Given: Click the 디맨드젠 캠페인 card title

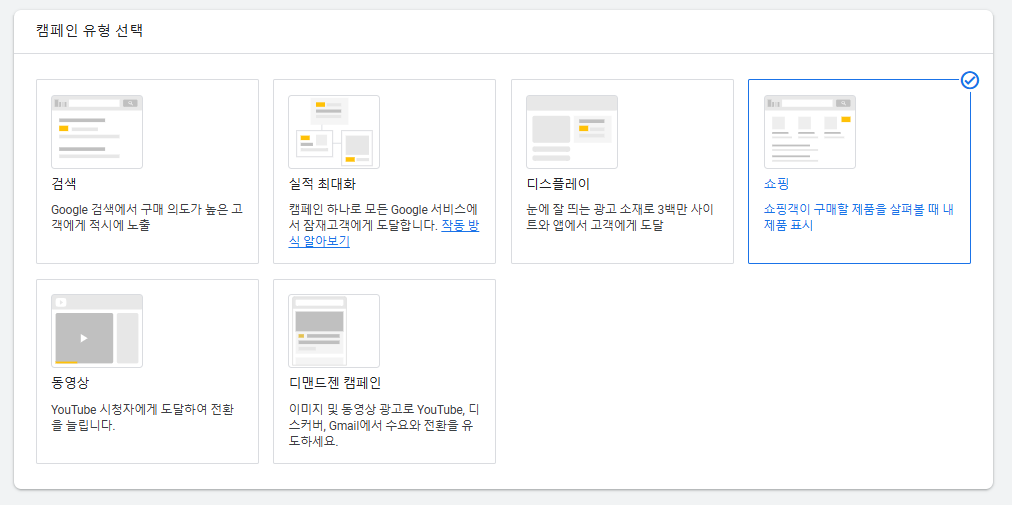Looking at the screenshot, I should point(335,383).
